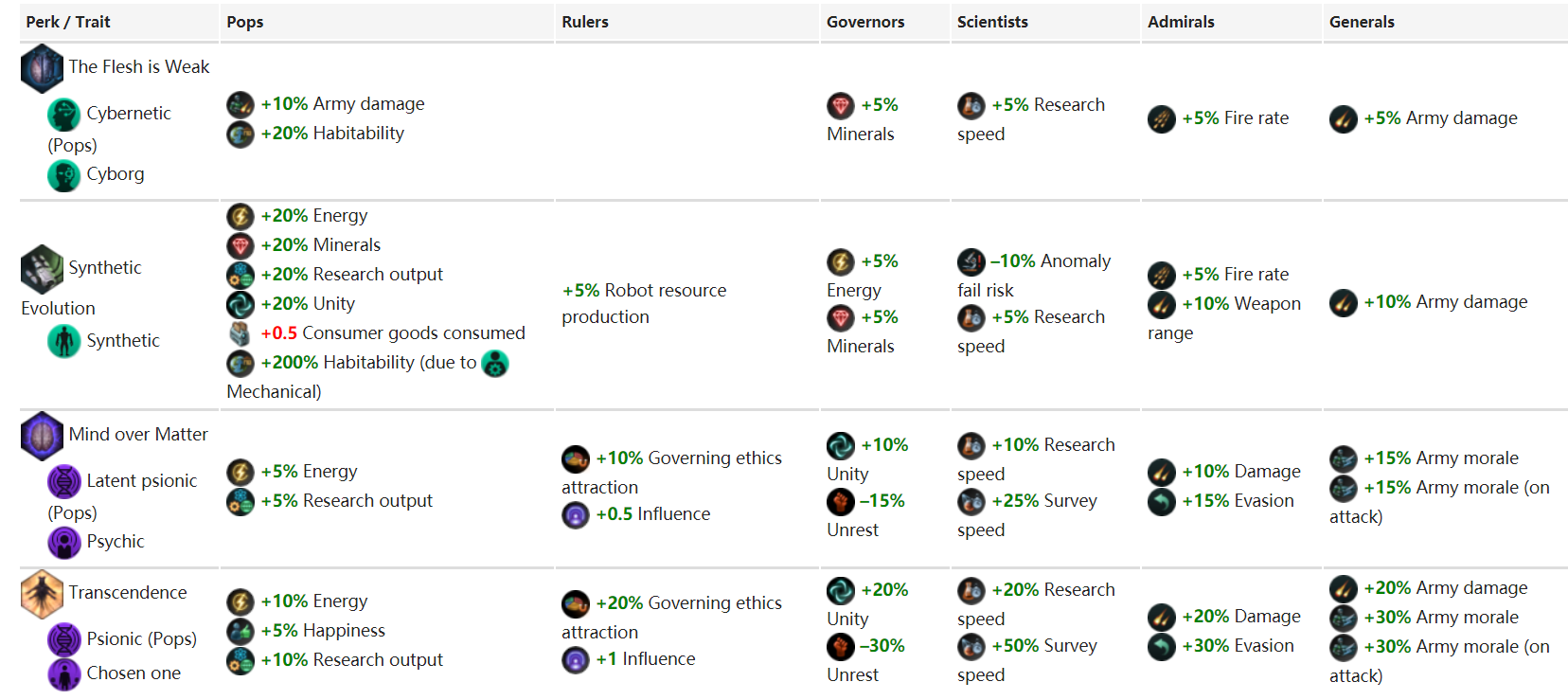1568x700 pixels.
Task: Follow the Mind over Matter link
Action: point(138,435)
